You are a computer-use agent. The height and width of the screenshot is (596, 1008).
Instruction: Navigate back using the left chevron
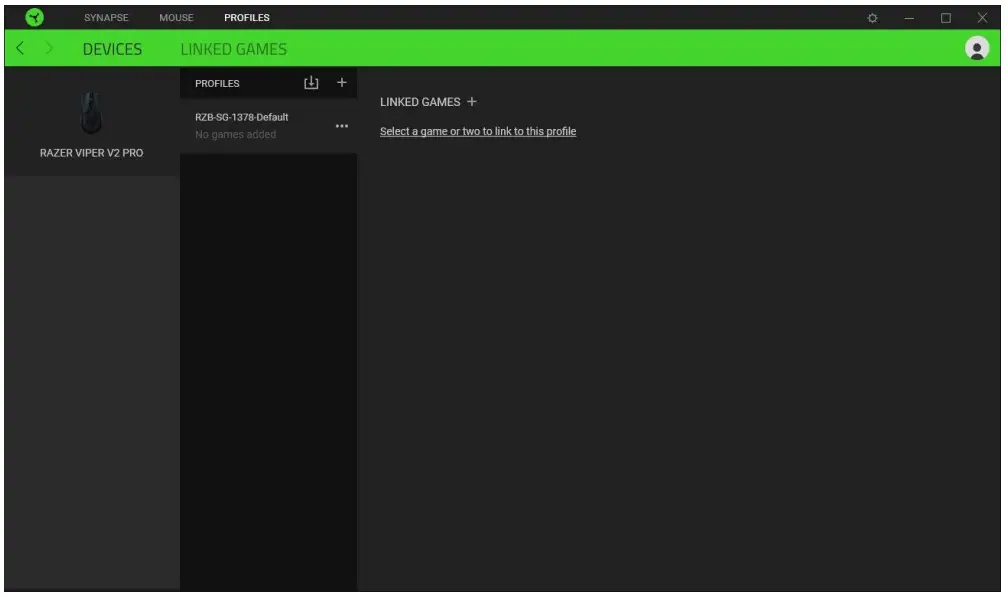(x=22, y=47)
